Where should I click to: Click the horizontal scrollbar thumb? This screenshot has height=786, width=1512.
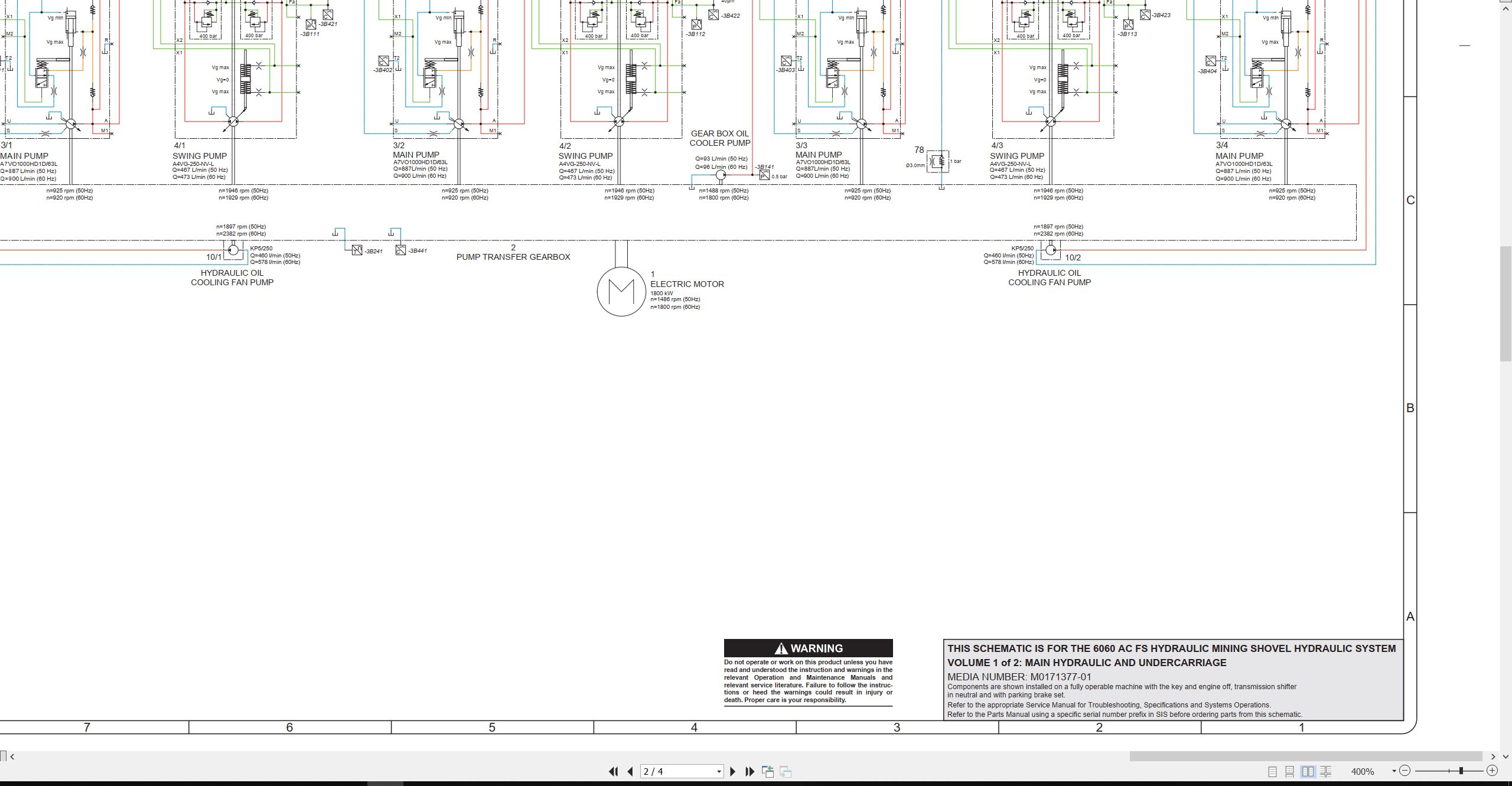1306,756
